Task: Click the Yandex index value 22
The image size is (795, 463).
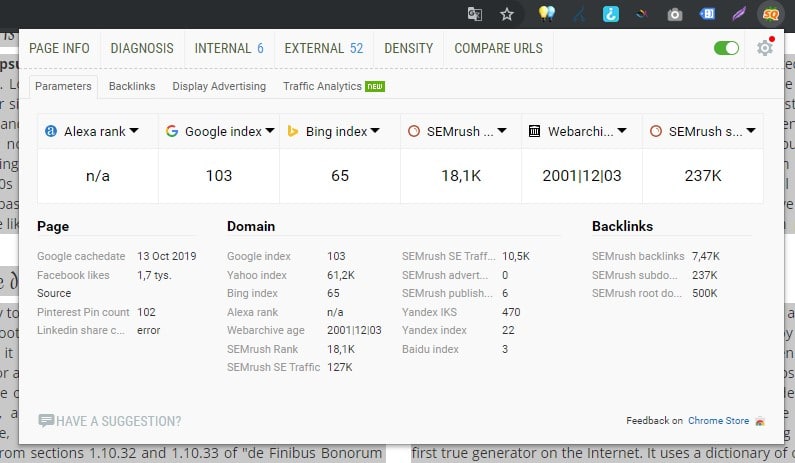Action: click(x=508, y=330)
